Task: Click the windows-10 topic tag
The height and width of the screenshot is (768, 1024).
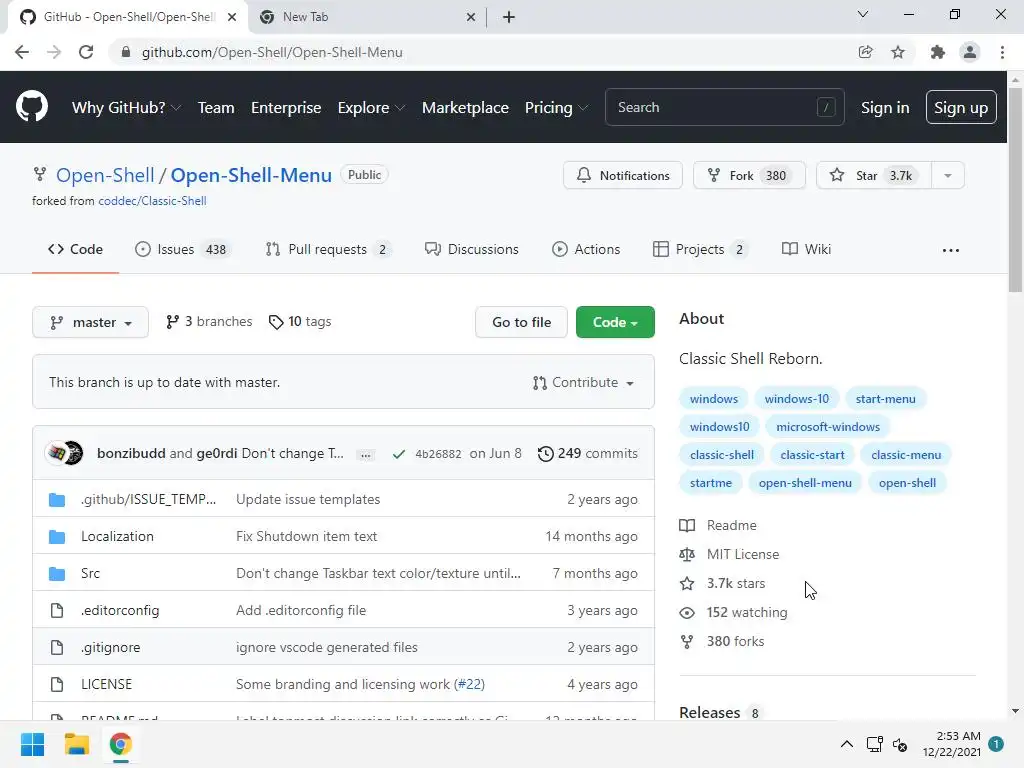Action: click(x=797, y=399)
